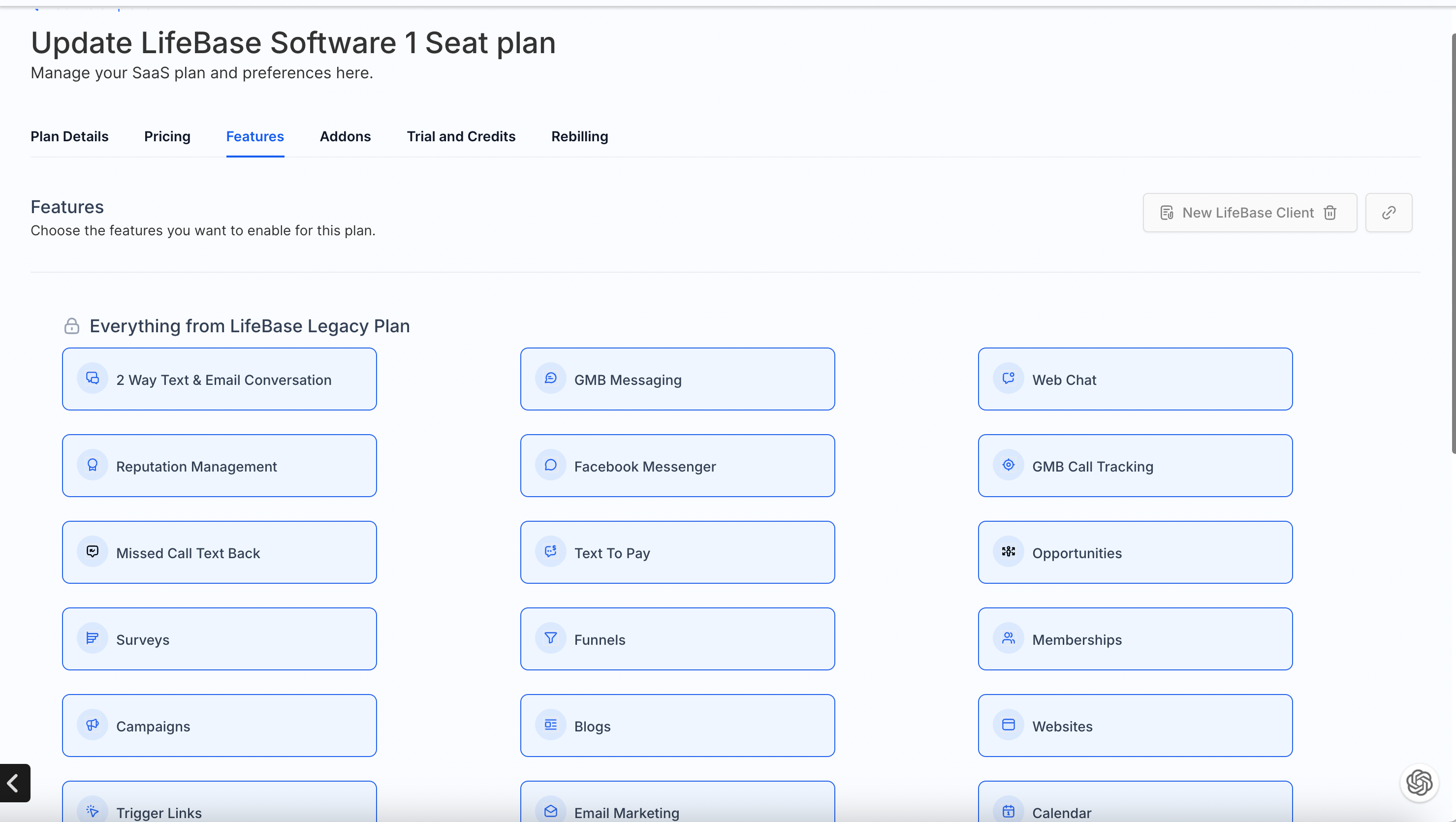Select the Surveys feature card

pos(220,639)
